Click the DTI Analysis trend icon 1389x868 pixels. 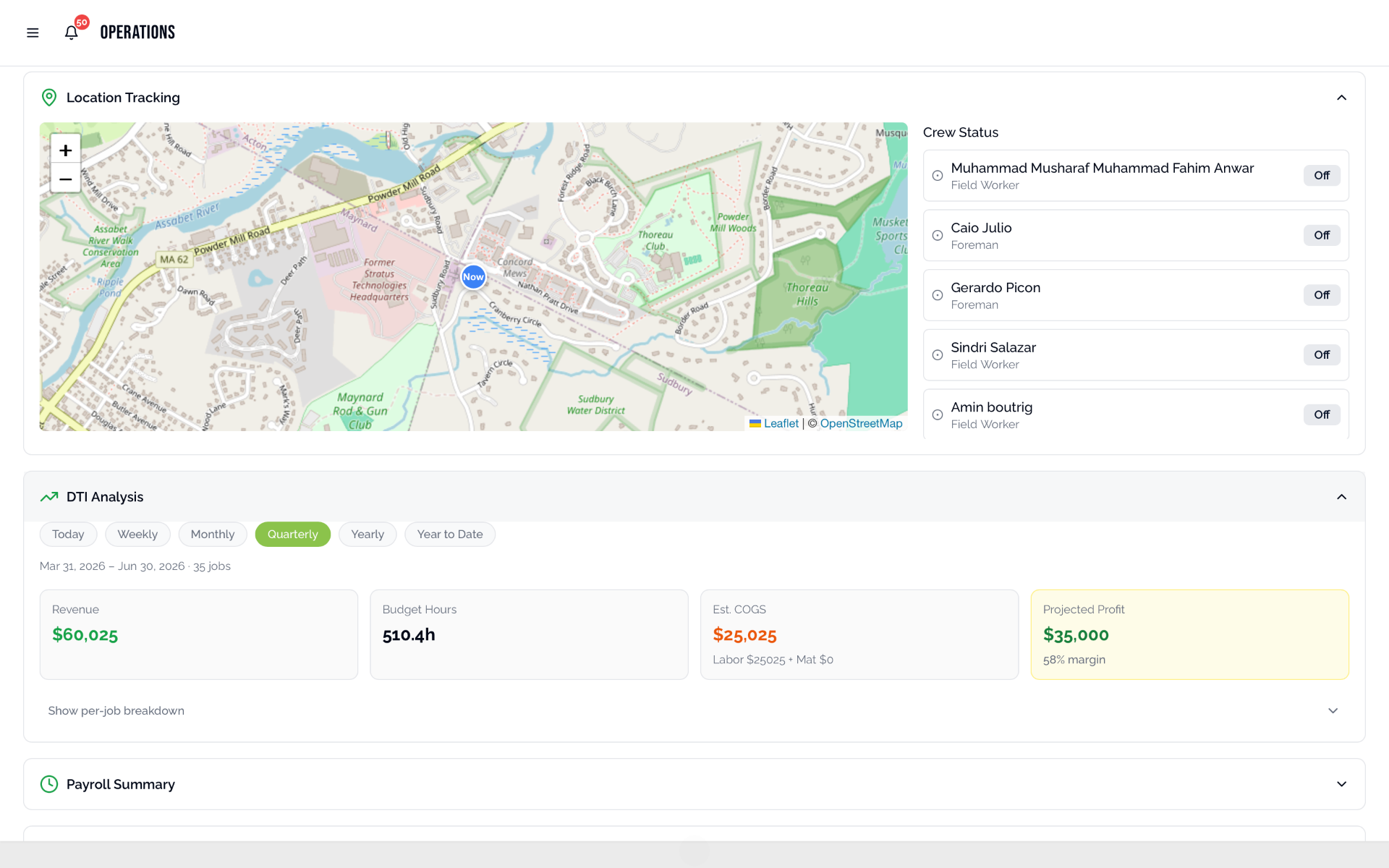(49, 497)
